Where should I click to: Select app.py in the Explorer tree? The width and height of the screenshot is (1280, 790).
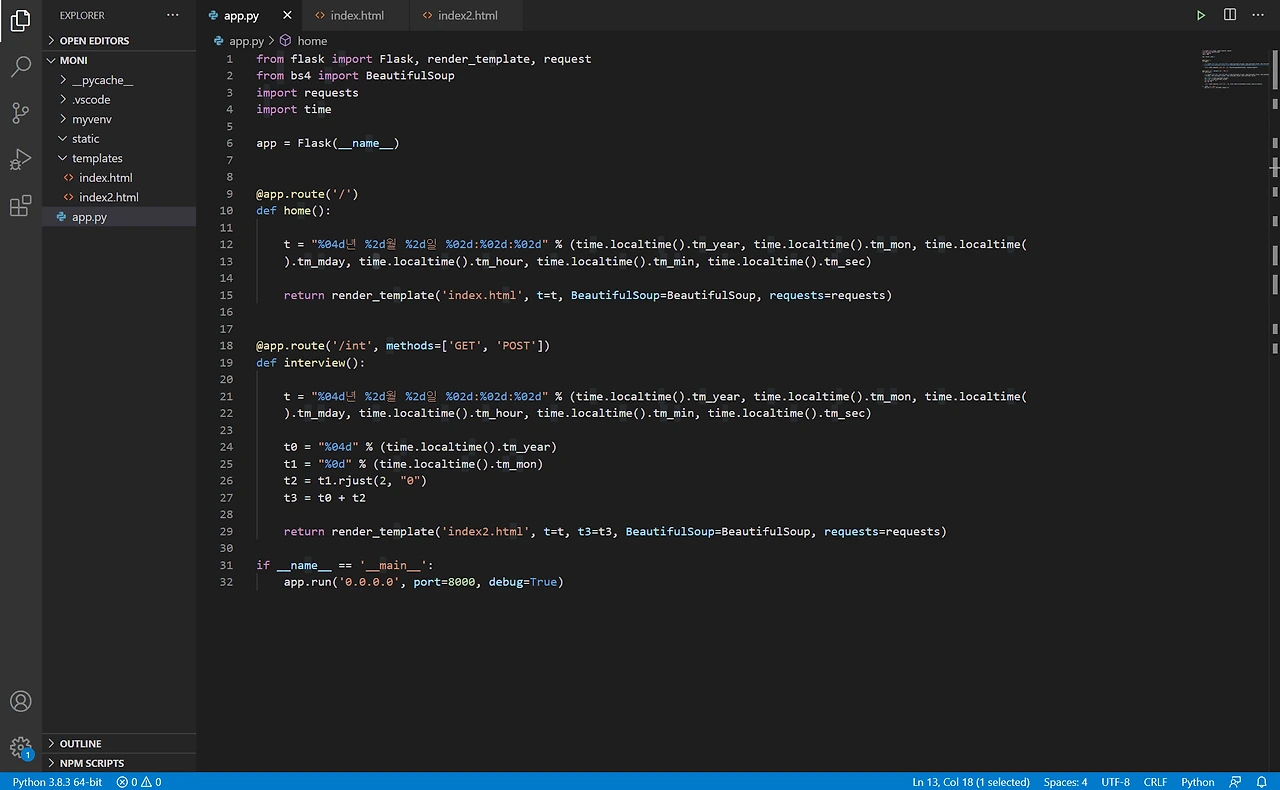pos(119,217)
